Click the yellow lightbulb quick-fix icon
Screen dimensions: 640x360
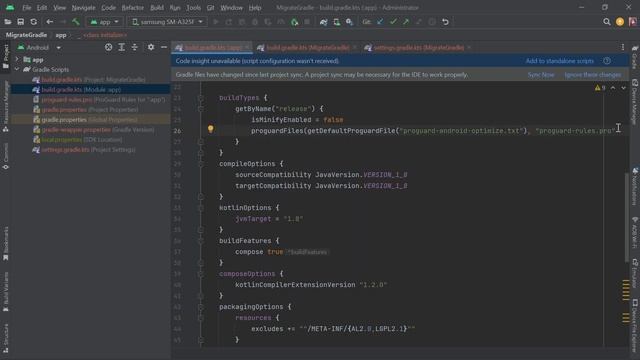211,129
